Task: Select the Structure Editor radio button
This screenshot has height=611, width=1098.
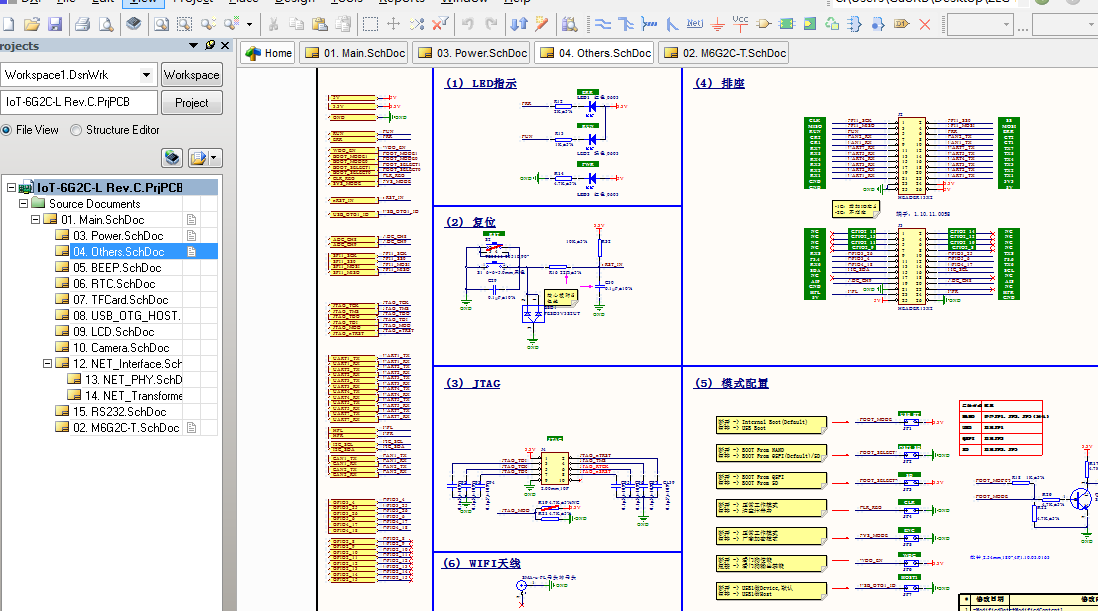Action: click(76, 130)
